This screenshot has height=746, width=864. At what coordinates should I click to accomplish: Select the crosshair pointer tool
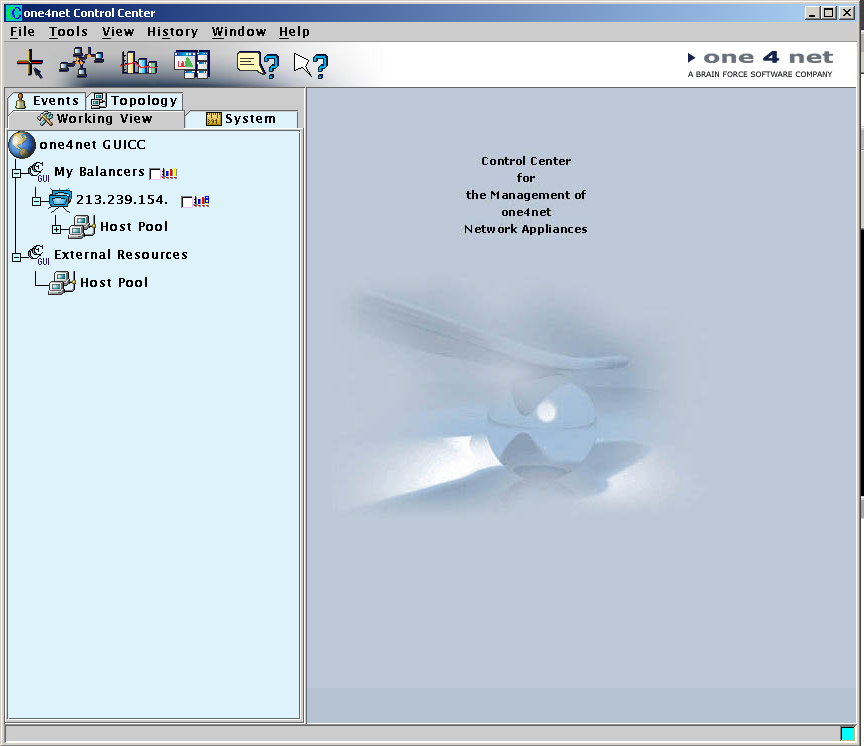click(30, 63)
